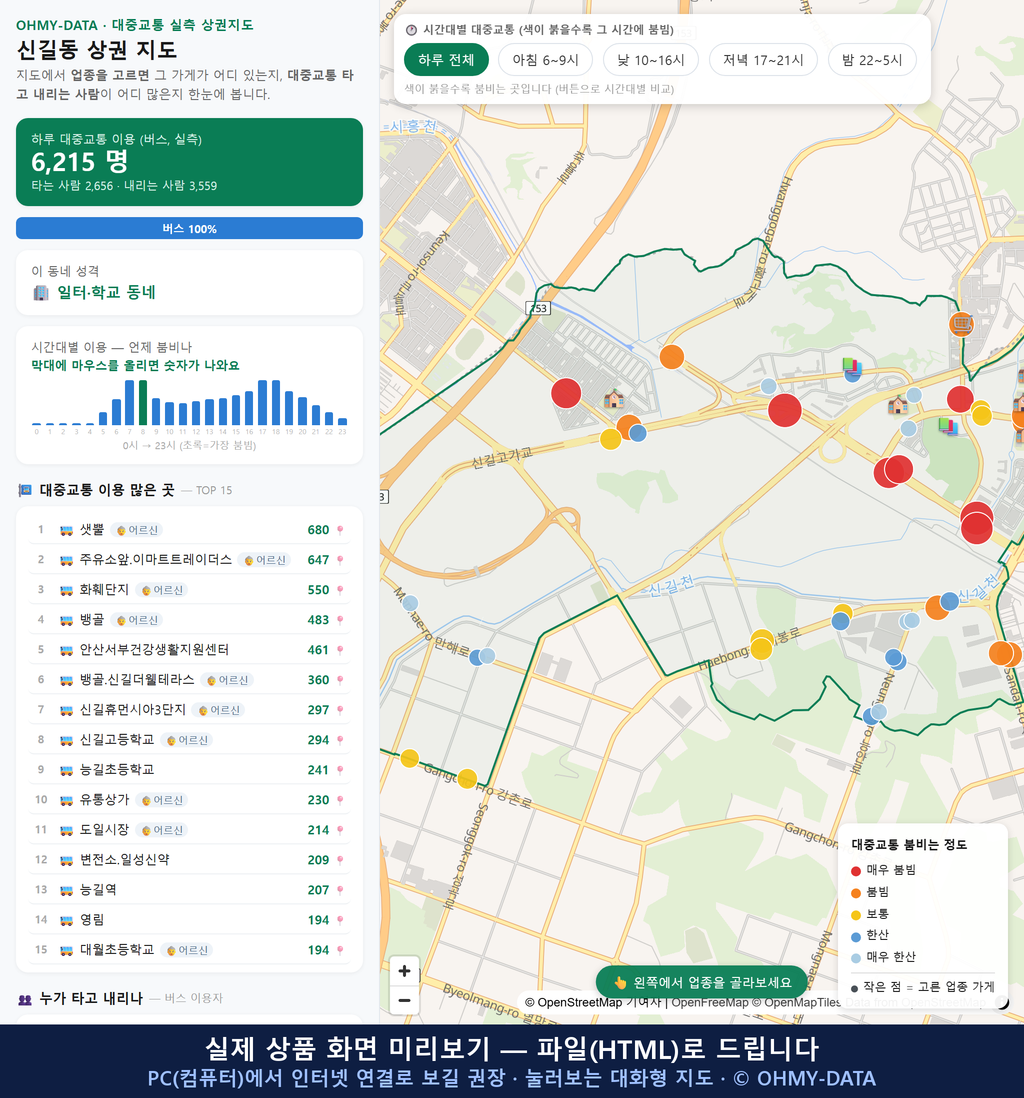Click the 버스 100% share bar

189,228
